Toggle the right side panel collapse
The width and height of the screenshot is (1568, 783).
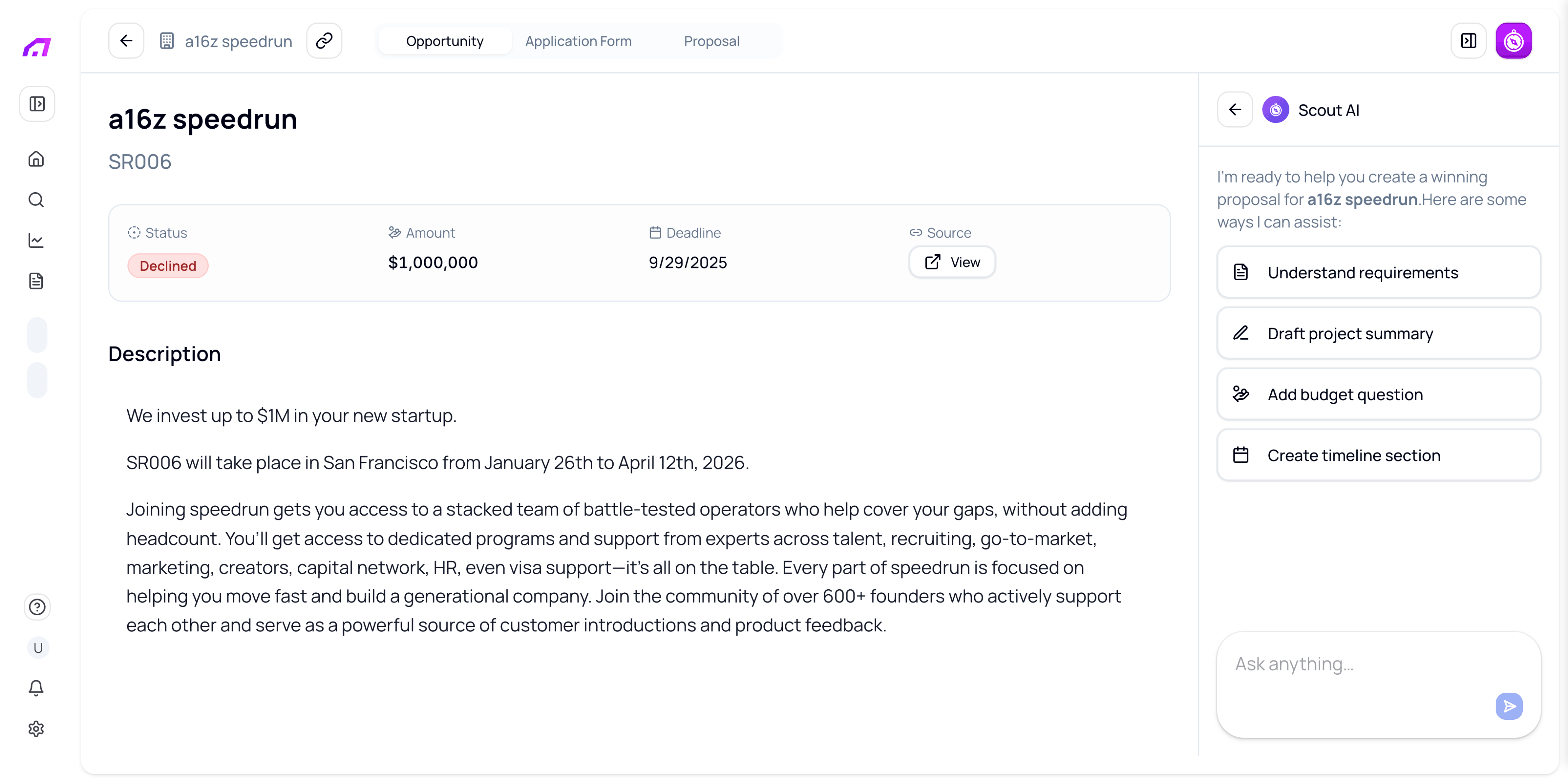[x=1468, y=41]
